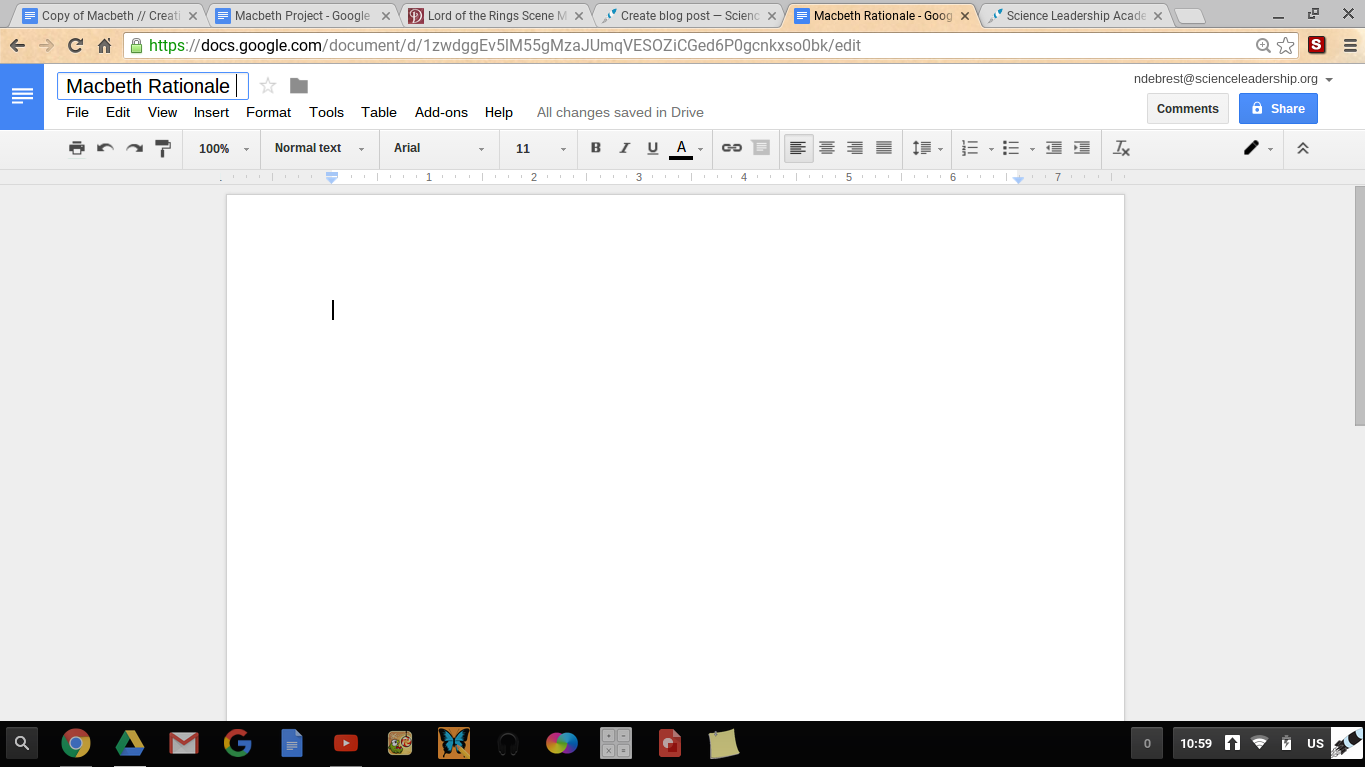
Task: Open the Arial font dropdown
Action: click(x=438, y=148)
